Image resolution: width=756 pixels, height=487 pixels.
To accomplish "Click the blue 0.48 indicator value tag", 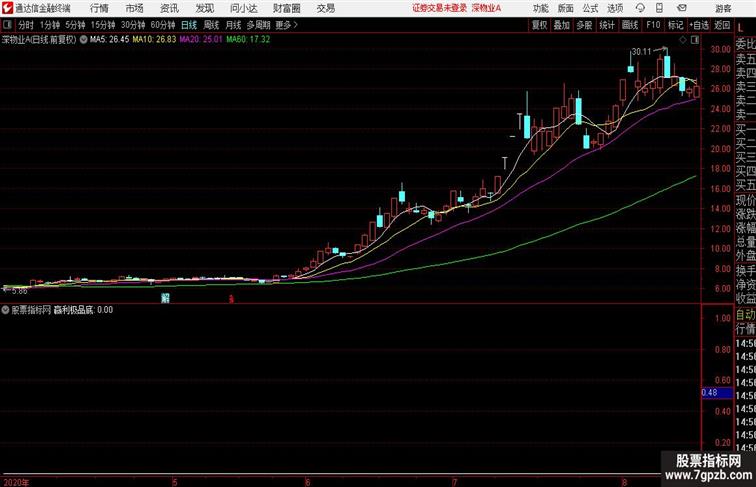I will point(716,392).
